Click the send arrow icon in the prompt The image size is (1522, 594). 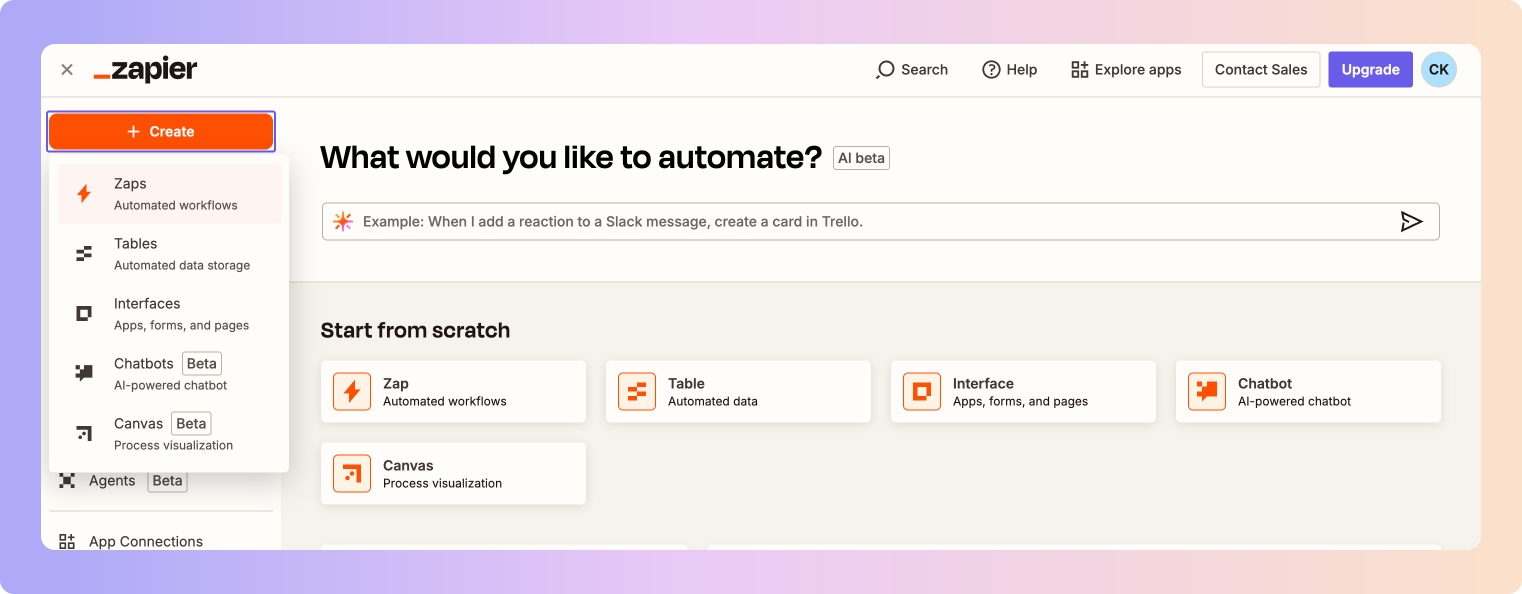coord(1411,222)
